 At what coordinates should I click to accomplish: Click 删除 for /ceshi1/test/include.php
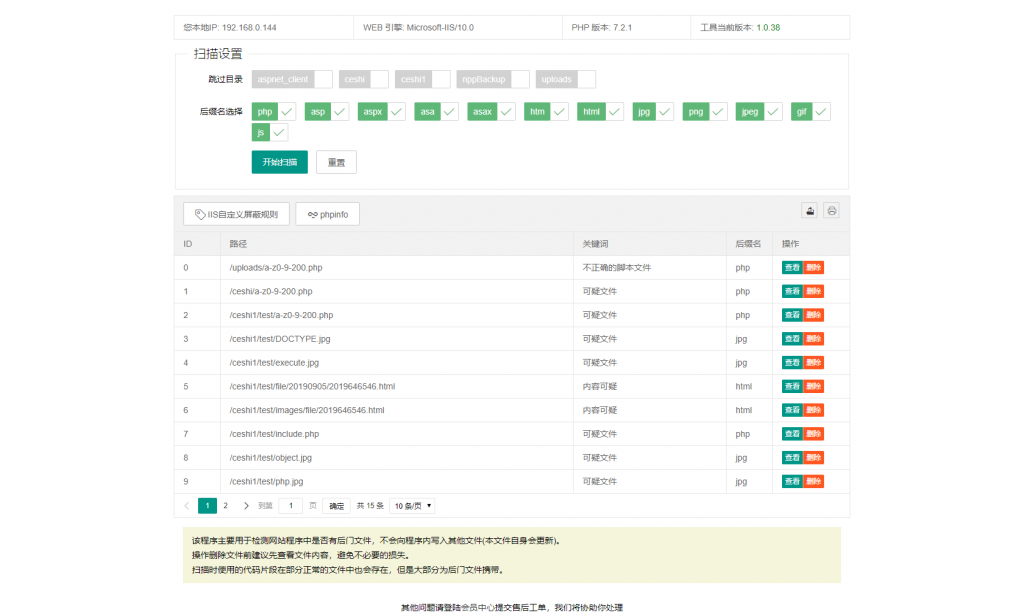(813, 434)
